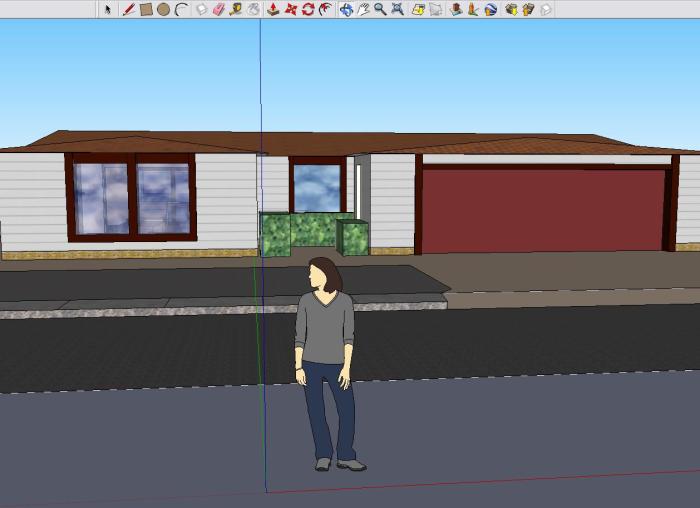
Task: Activate the Circle tool
Action: point(163,9)
